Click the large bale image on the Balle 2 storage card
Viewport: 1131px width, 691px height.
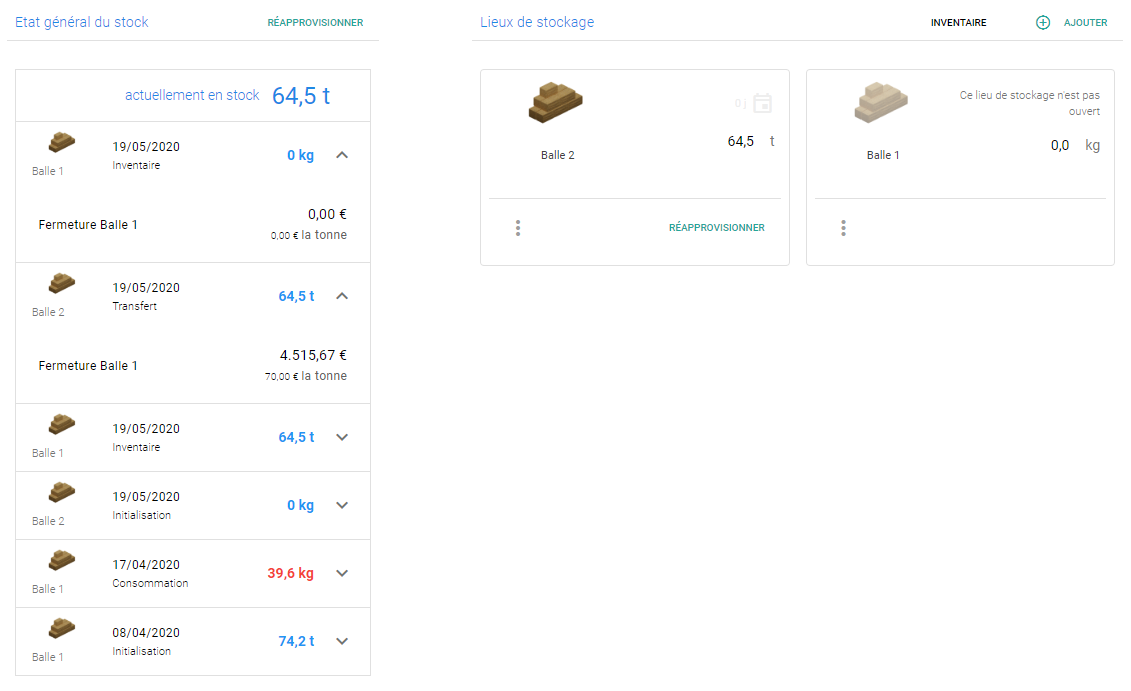click(x=555, y=102)
